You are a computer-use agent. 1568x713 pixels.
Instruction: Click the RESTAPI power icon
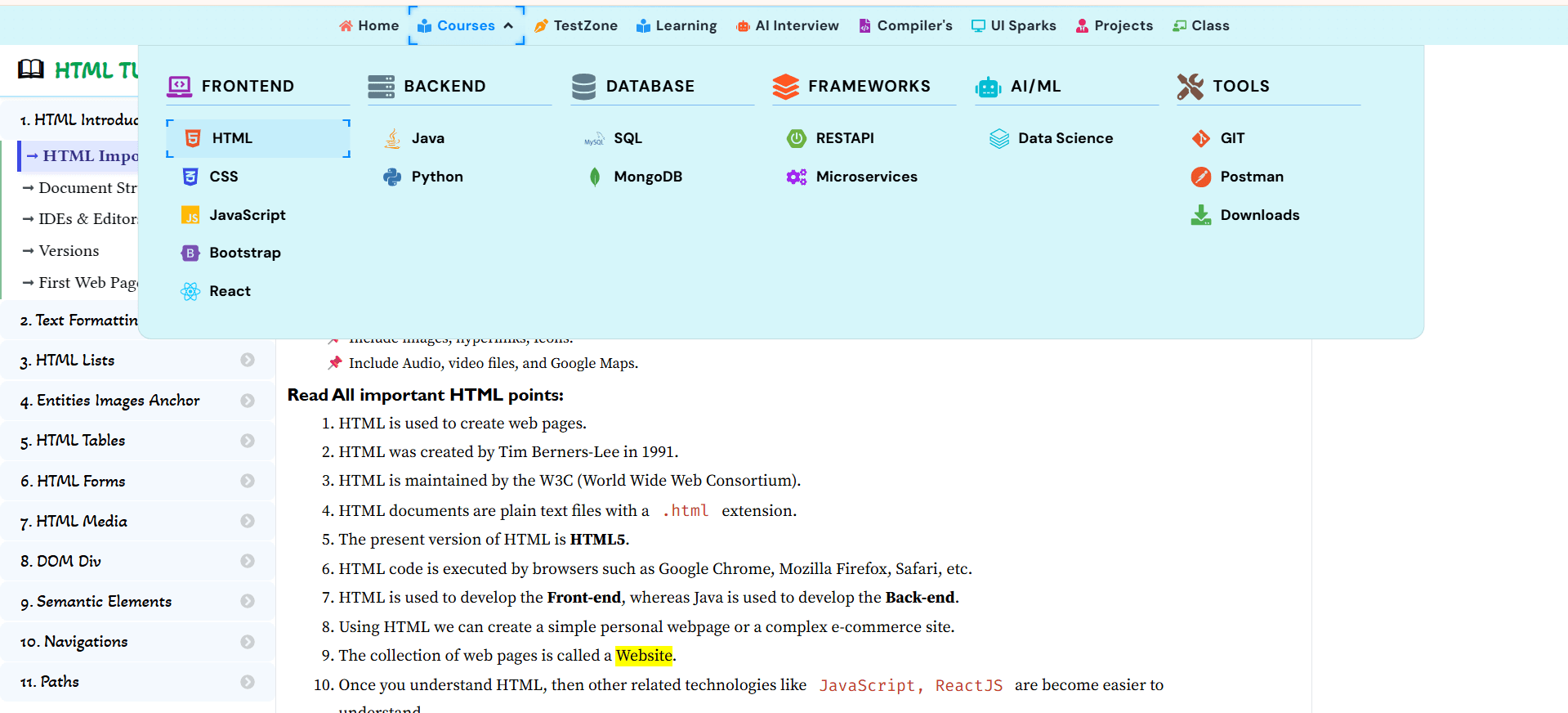tap(797, 138)
